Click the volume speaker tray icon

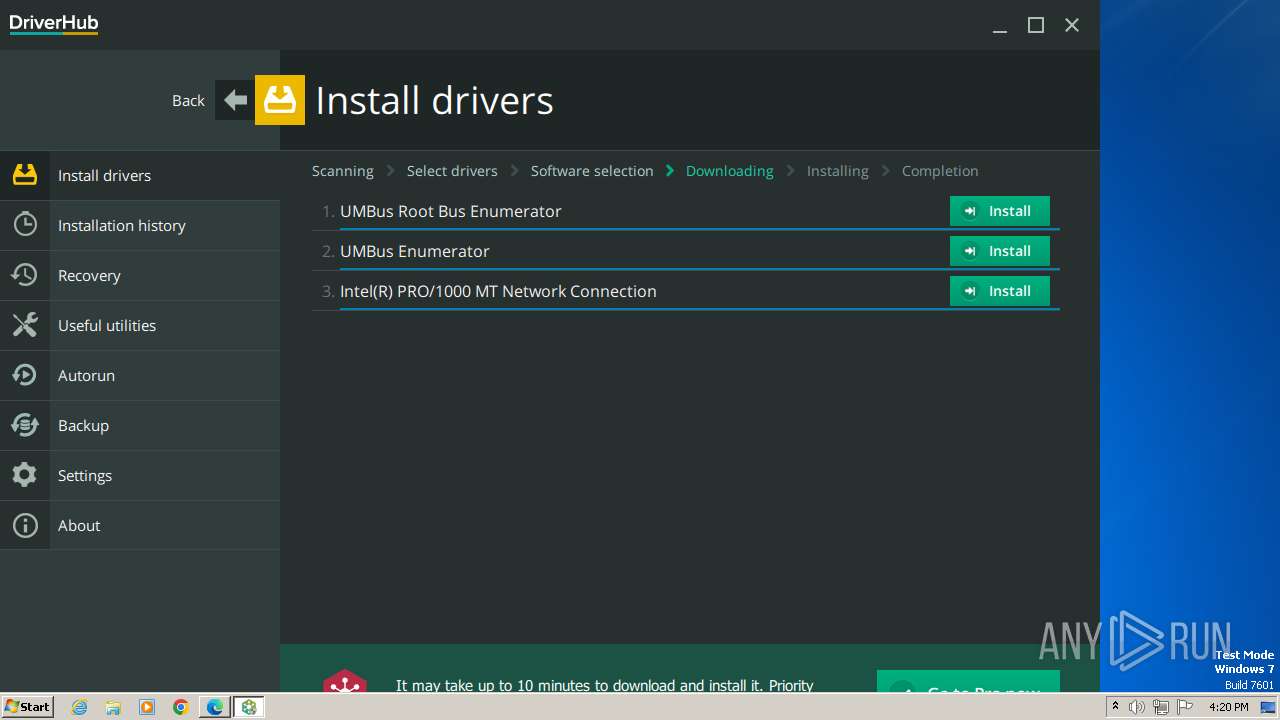pyautogui.click(x=1137, y=707)
